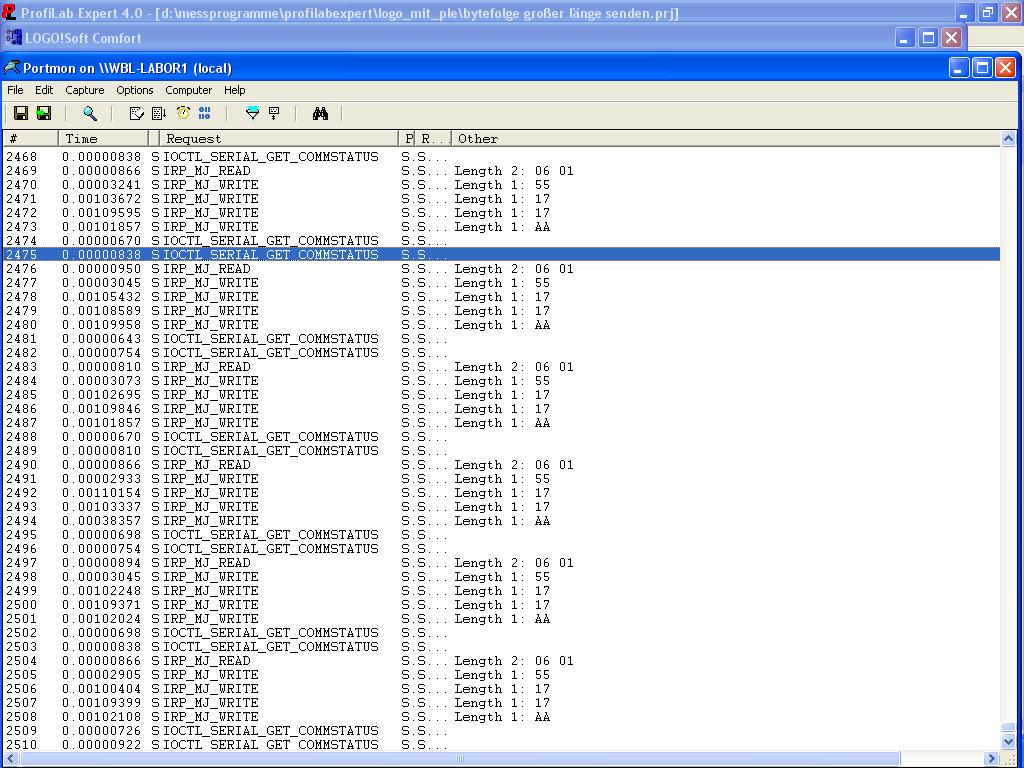
Task: Click the Portmon title bar app icon
Action: point(12,67)
